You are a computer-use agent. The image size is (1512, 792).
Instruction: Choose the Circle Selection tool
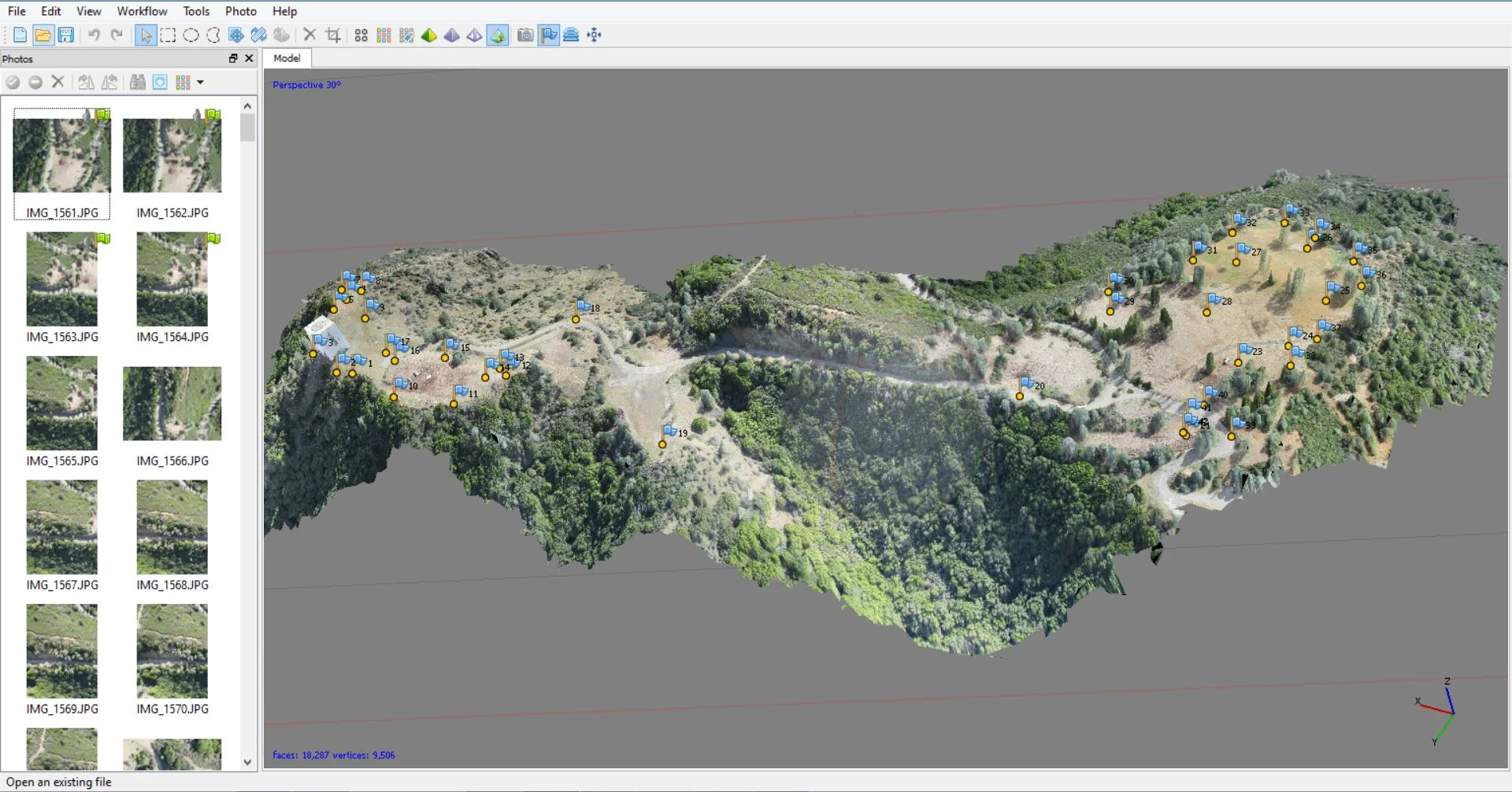pos(191,35)
